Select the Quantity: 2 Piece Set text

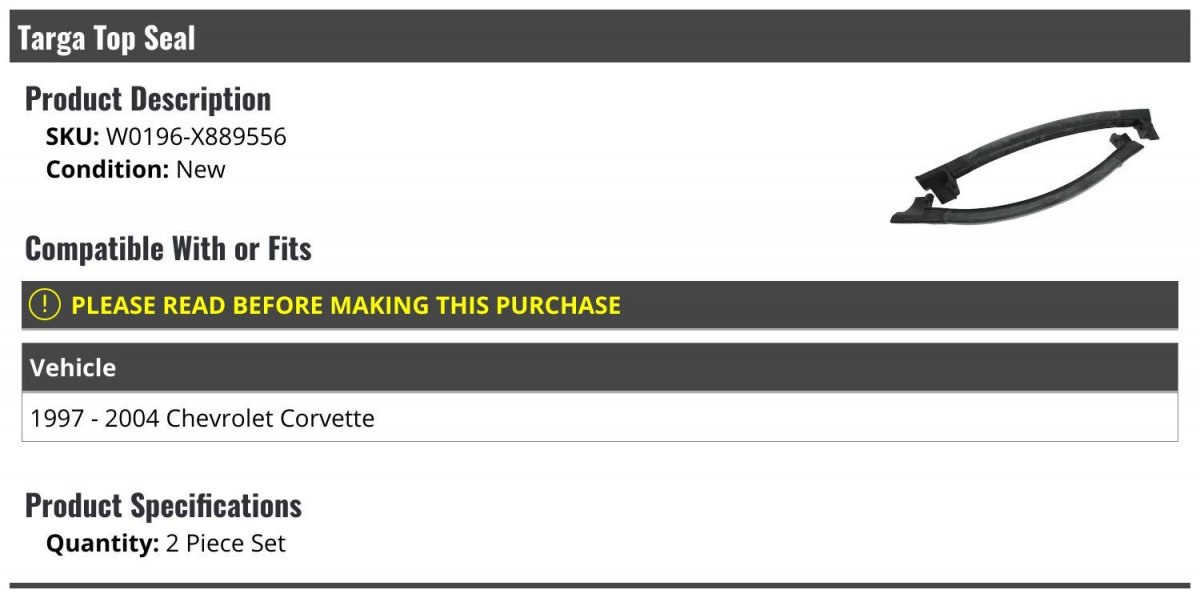tap(166, 544)
